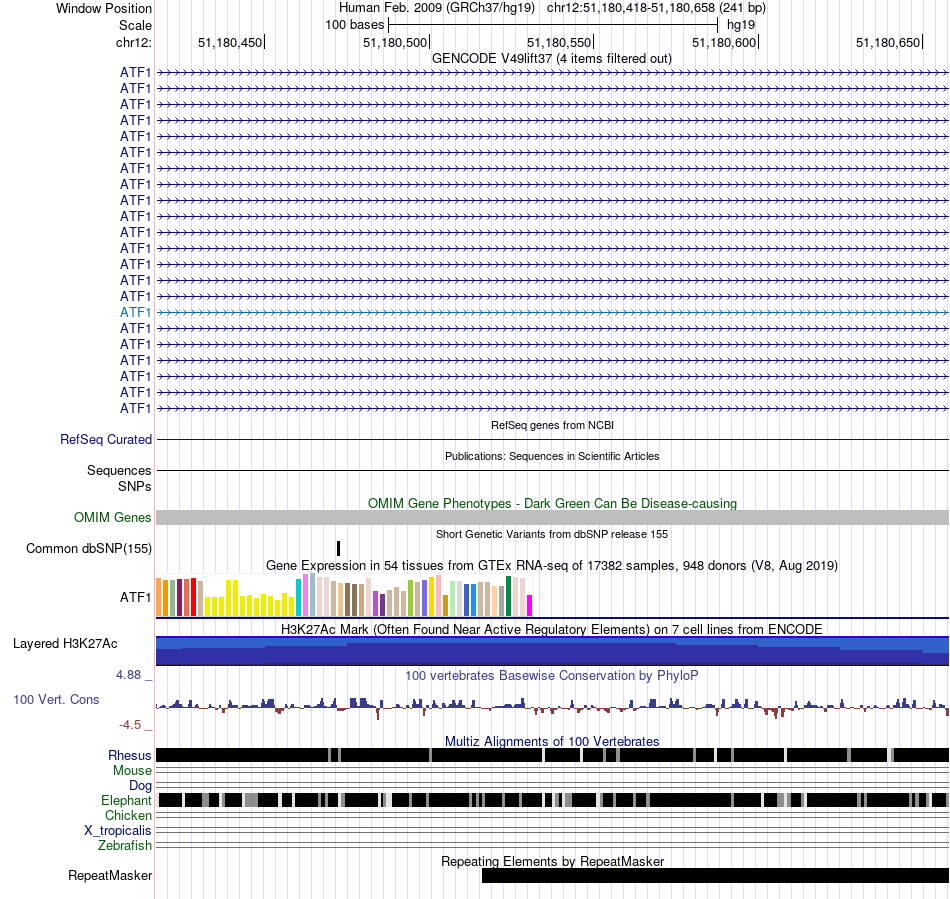This screenshot has height=899, width=950.
Task: Click the 'Sequences SNPs' publications label
Action: 119,478
